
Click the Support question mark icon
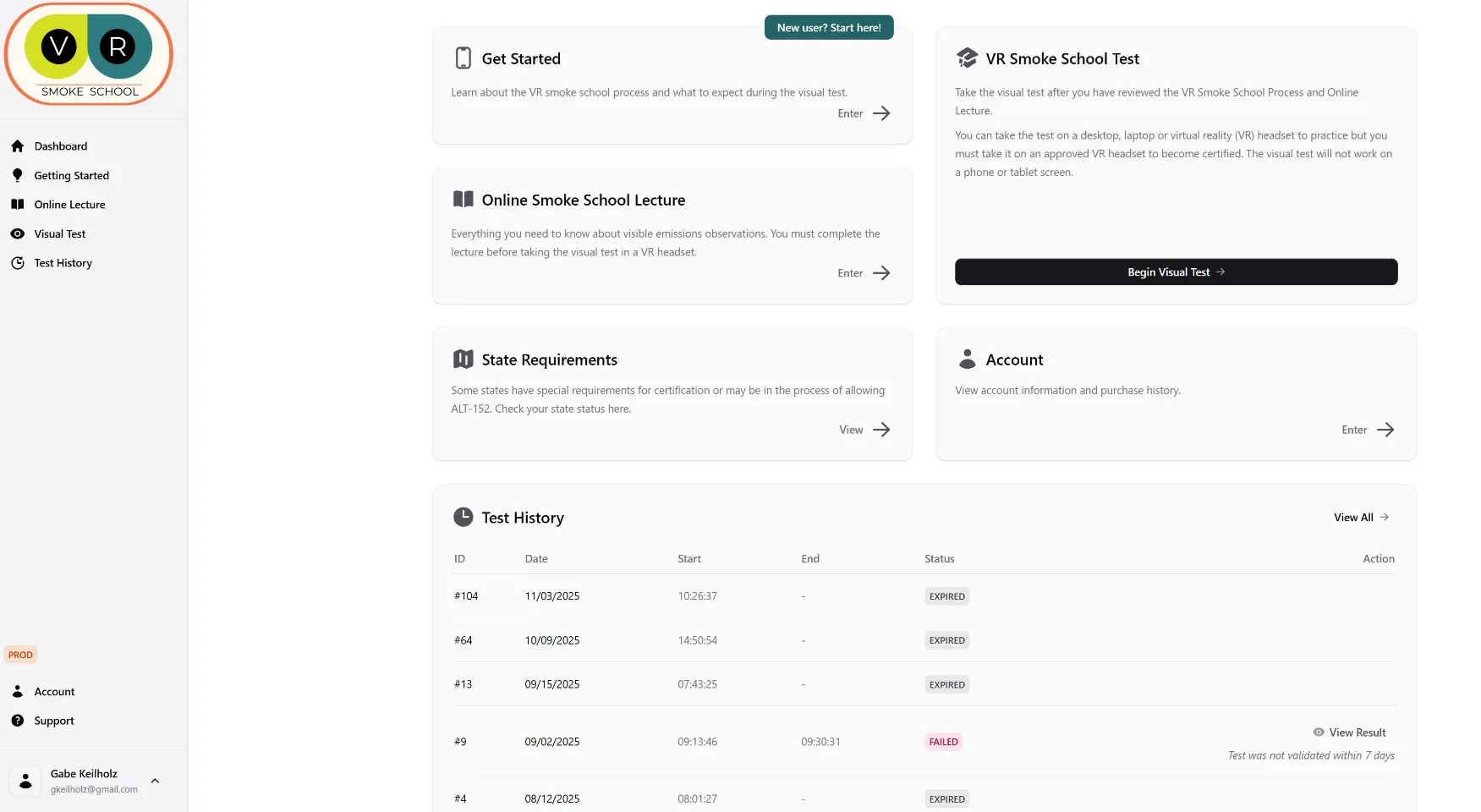18,720
